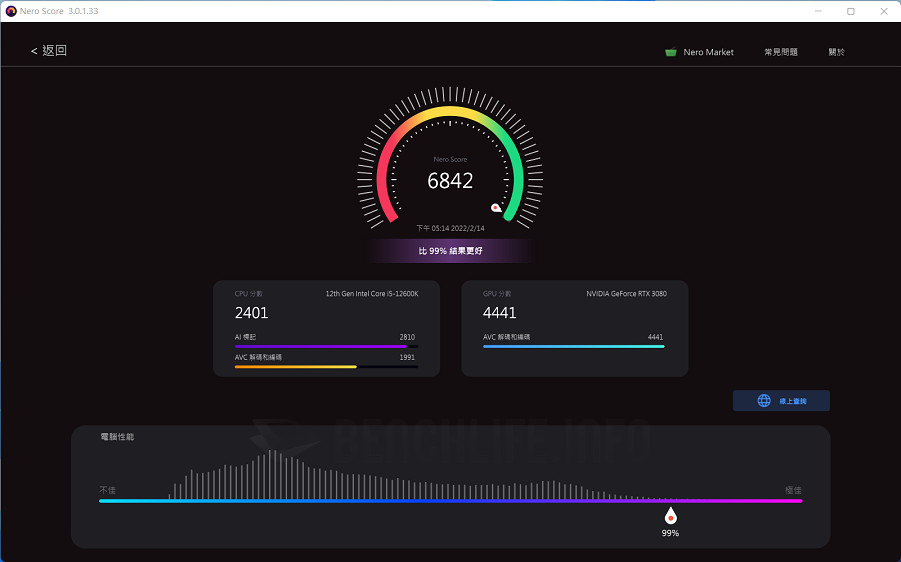Screen dimensions: 901x562
Task: Click the Nero Score app icon in title bar
Action: [11, 11]
